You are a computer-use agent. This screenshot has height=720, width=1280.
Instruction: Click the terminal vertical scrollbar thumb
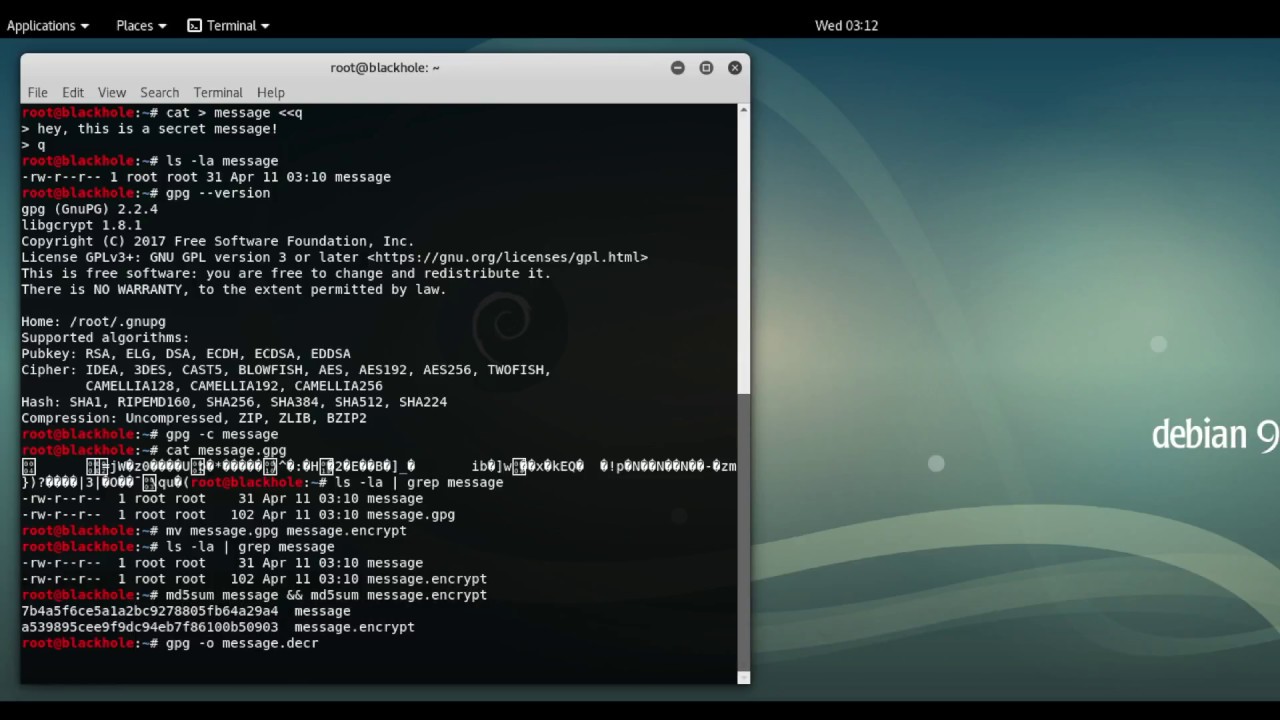click(743, 531)
